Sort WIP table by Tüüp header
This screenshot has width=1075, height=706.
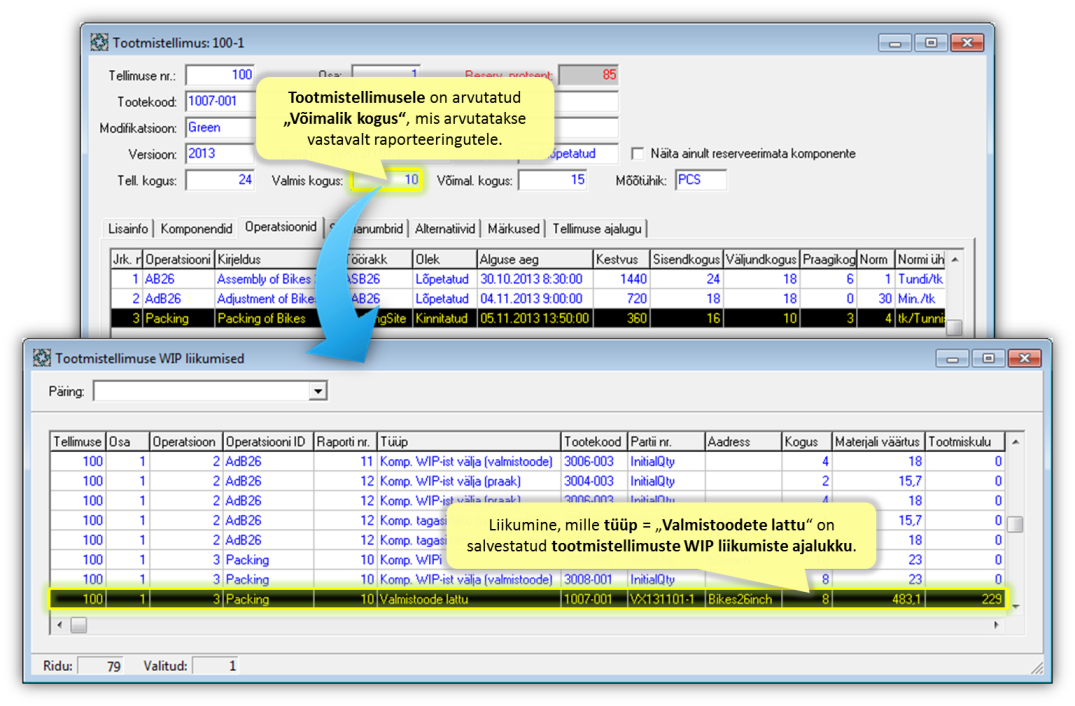(x=469, y=442)
